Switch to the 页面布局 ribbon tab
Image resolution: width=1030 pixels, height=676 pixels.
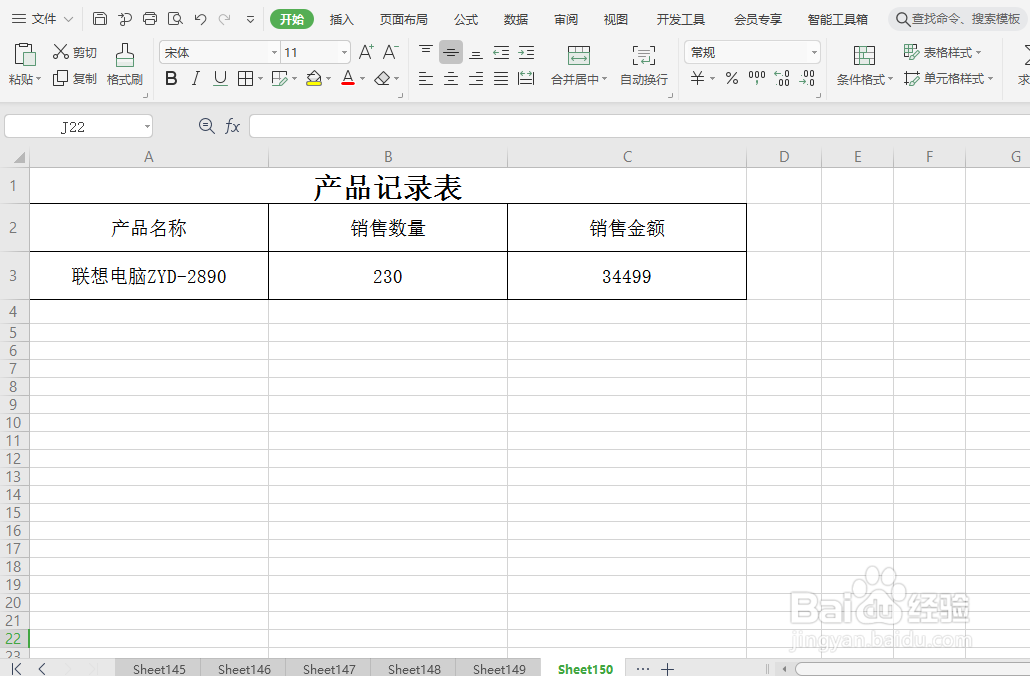point(403,19)
